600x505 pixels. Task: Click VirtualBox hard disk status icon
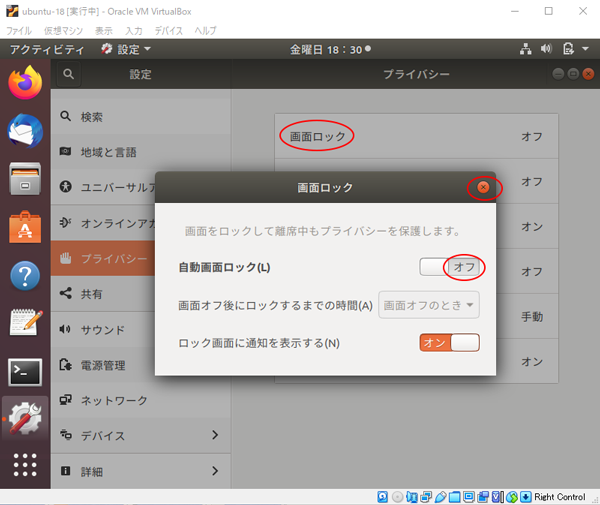click(383, 497)
